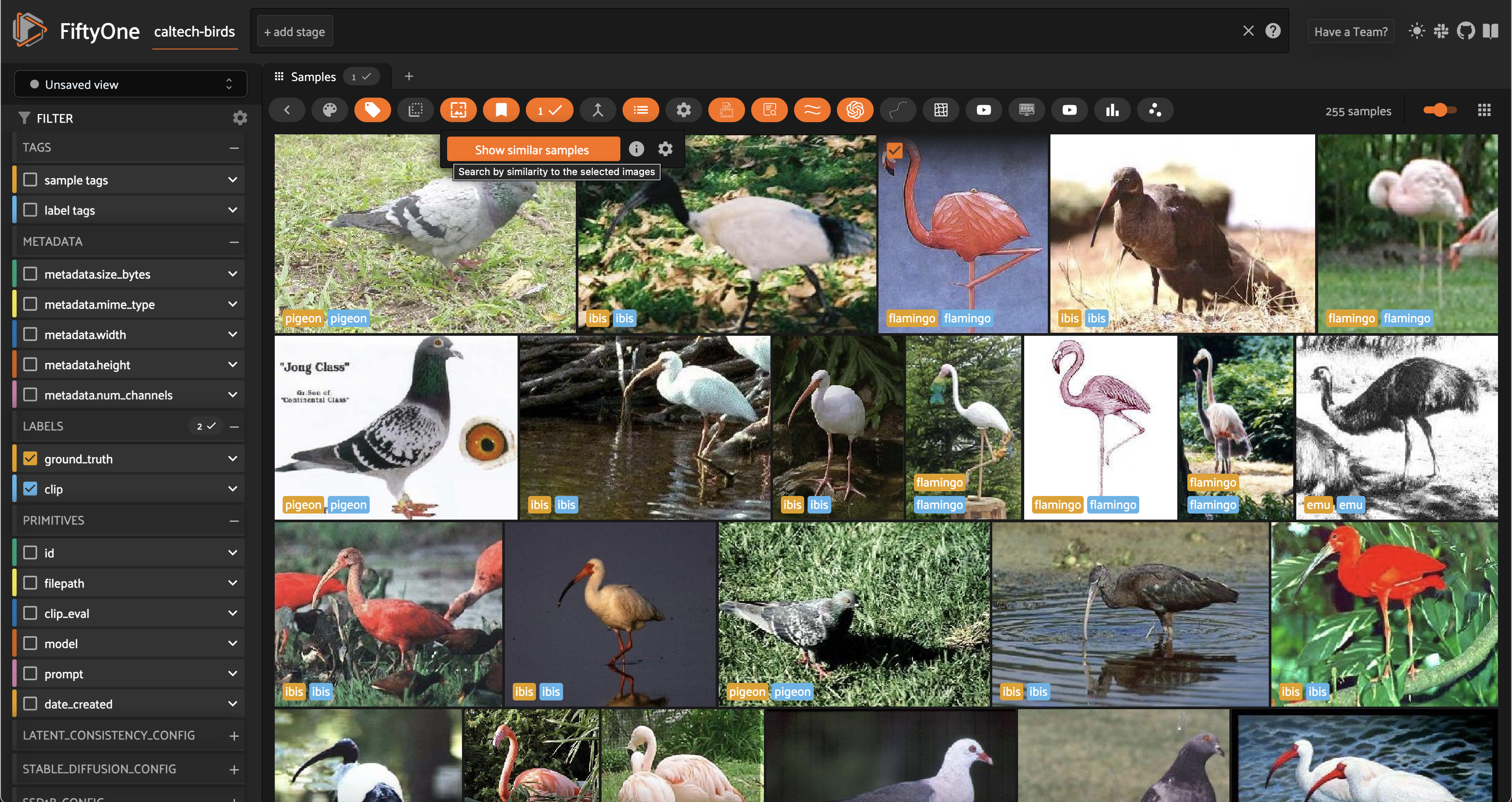Click the list view toolbar icon
Viewport: 1512px width, 802px height.
[x=640, y=110]
